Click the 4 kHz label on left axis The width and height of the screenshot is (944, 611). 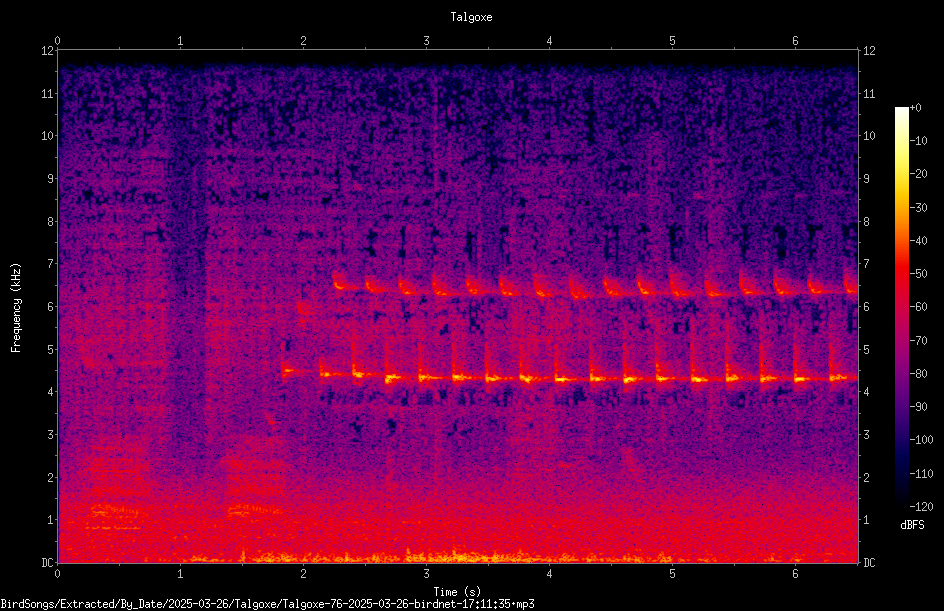pyautogui.click(x=51, y=392)
